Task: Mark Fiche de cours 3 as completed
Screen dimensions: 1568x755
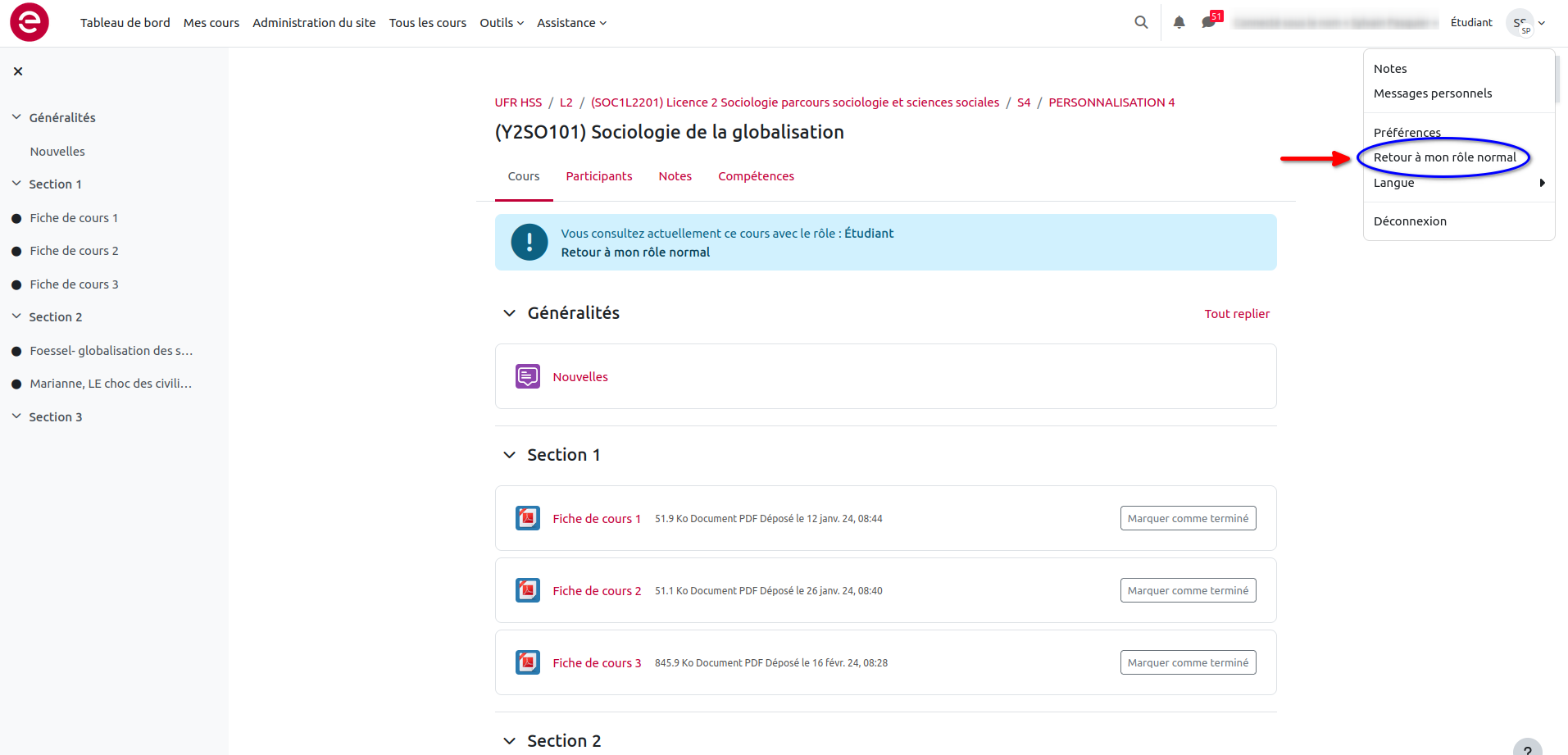Action: (x=1188, y=662)
